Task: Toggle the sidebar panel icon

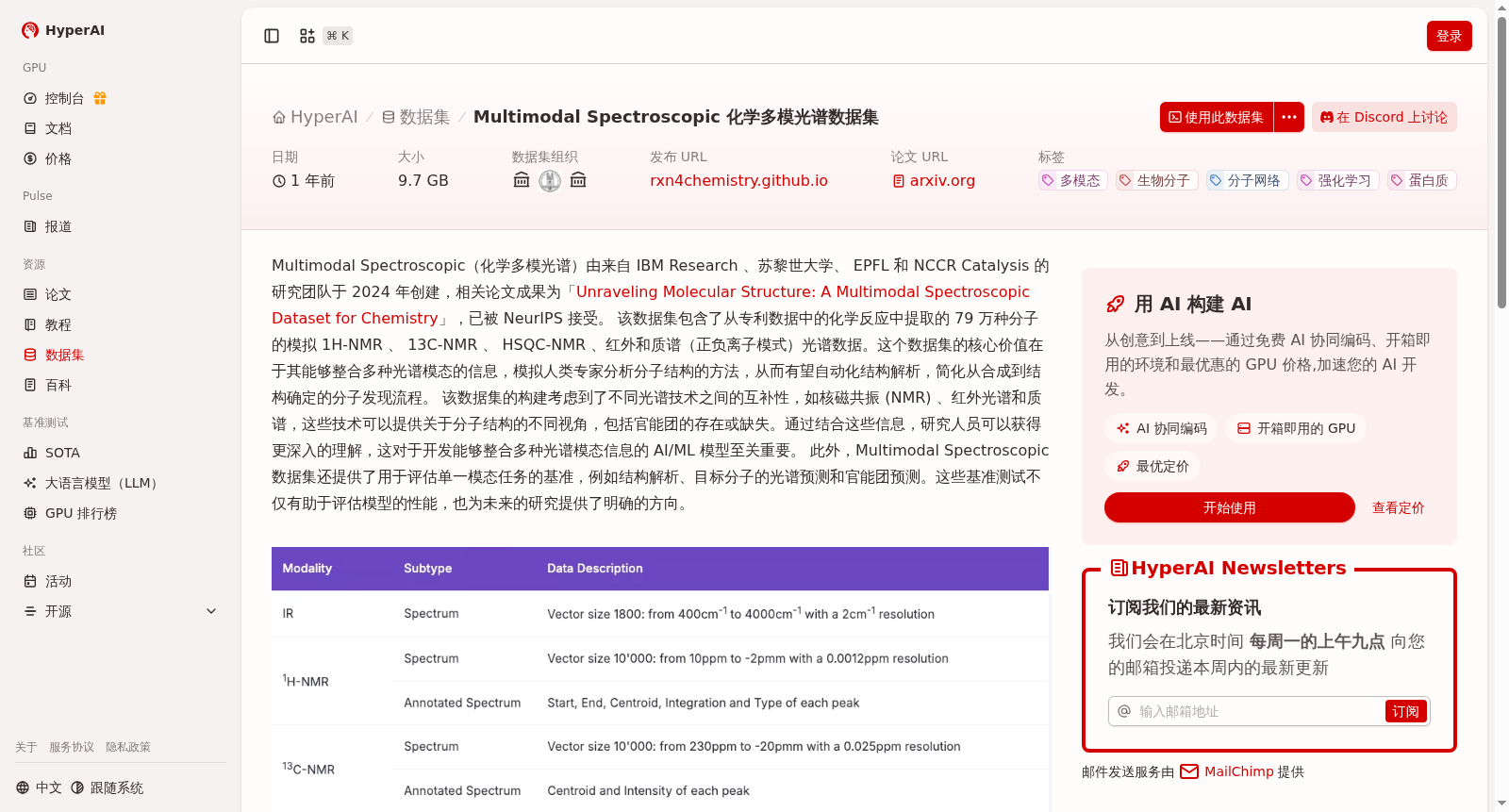Action: click(272, 36)
